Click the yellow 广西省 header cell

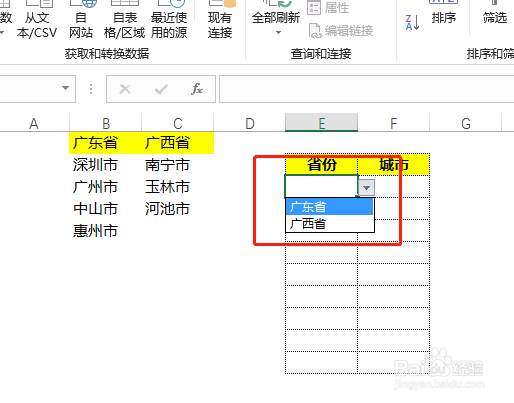[x=178, y=143]
